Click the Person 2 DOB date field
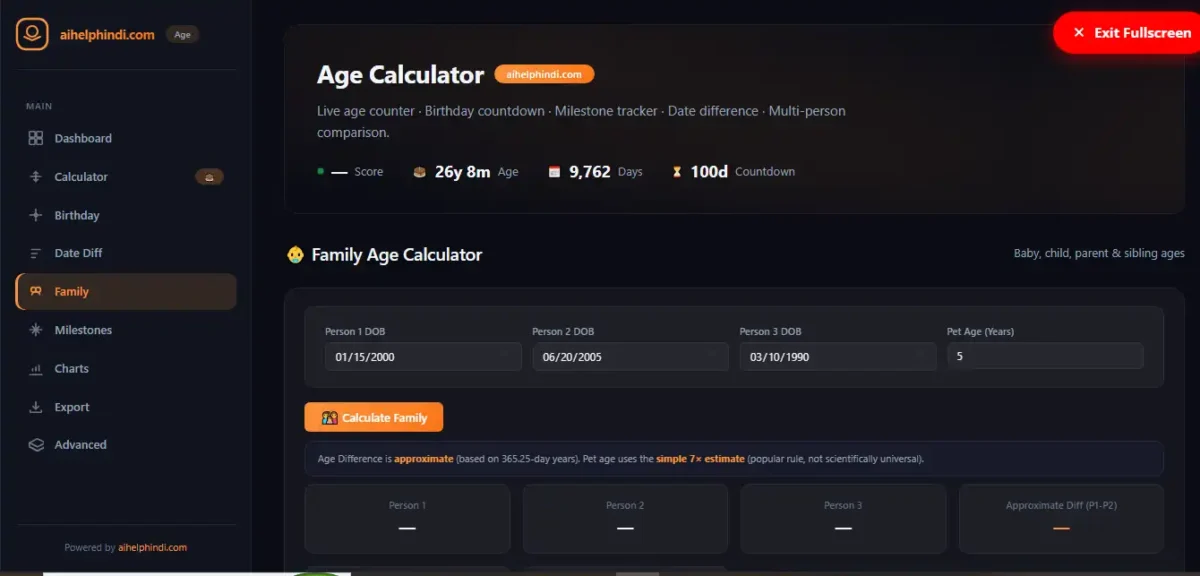The width and height of the screenshot is (1200, 576). pyautogui.click(x=631, y=356)
